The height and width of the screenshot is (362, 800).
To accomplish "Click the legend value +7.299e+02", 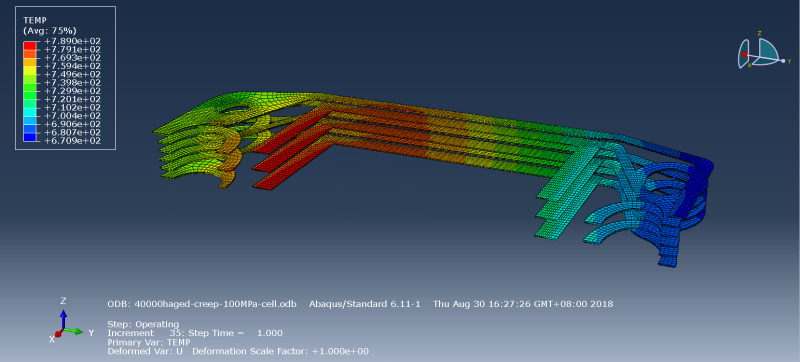I will [x=72, y=91].
